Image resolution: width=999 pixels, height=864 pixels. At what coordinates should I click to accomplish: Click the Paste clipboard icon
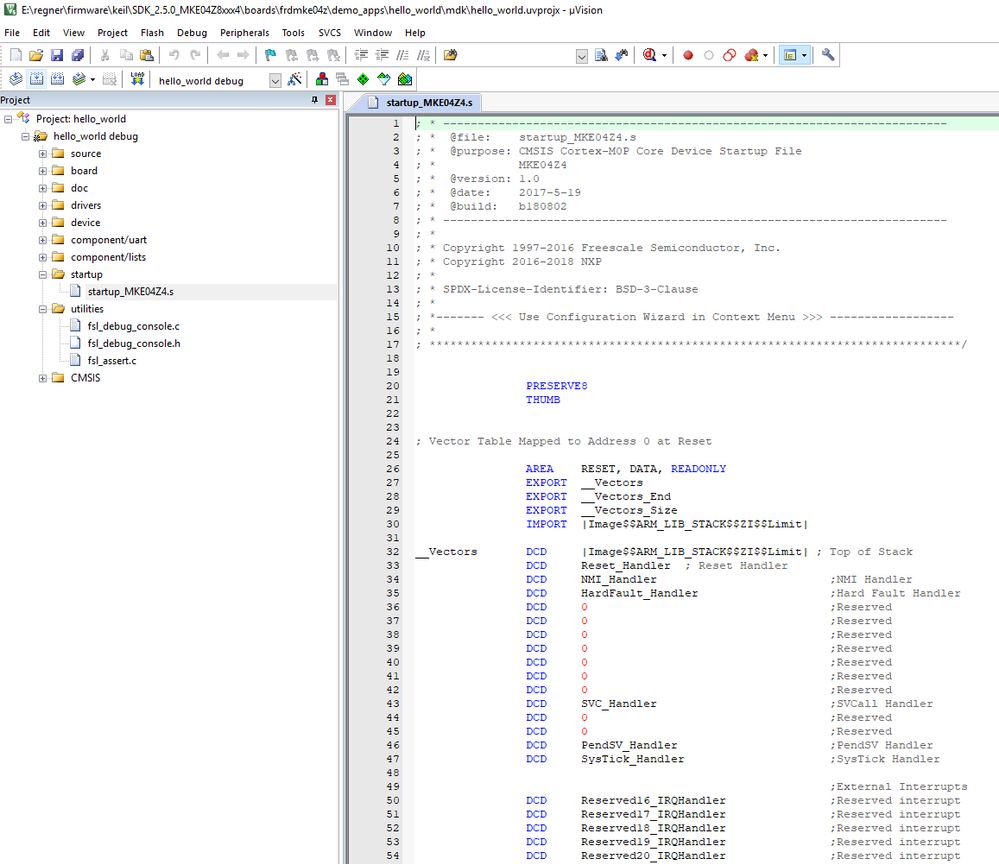[147, 55]
